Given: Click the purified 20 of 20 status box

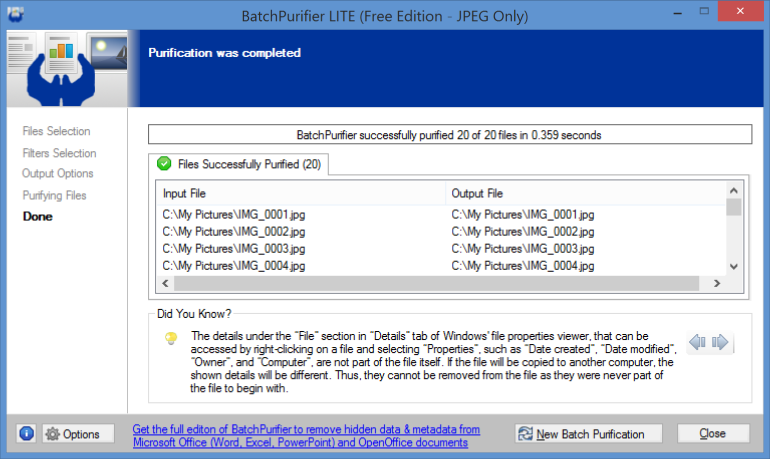Looking at the screenshot, I should [x=450, y=135].
